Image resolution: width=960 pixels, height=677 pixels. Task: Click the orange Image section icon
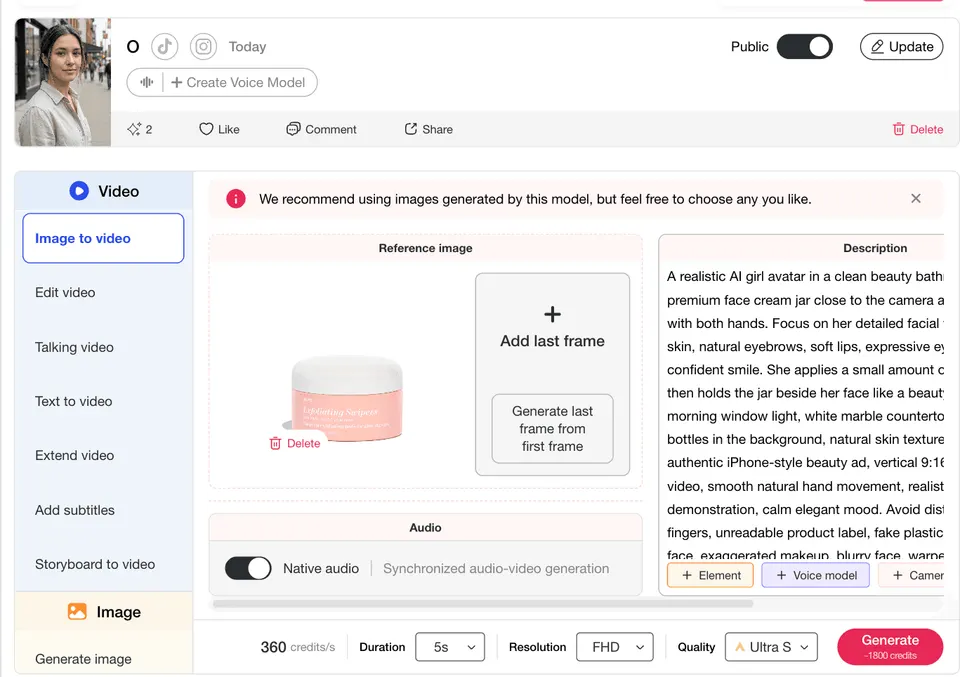[x=77, y=612]
